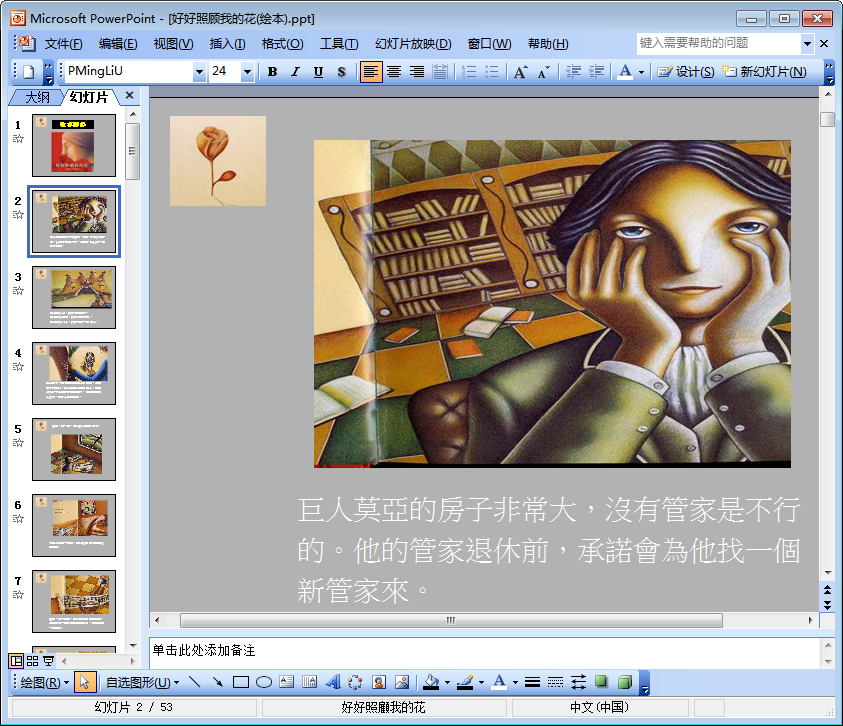Center align text

394,72
